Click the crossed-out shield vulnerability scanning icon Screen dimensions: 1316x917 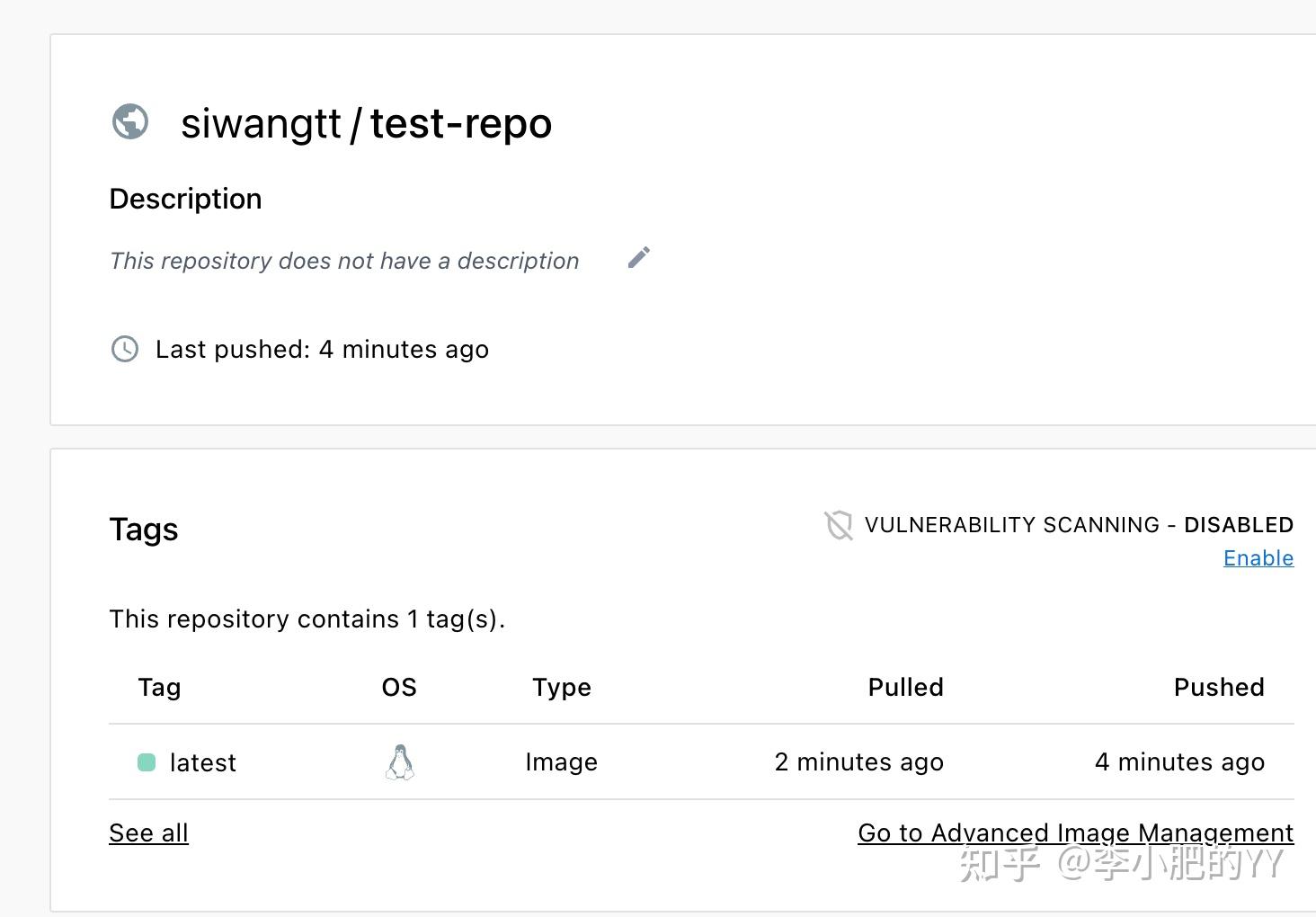838,525
